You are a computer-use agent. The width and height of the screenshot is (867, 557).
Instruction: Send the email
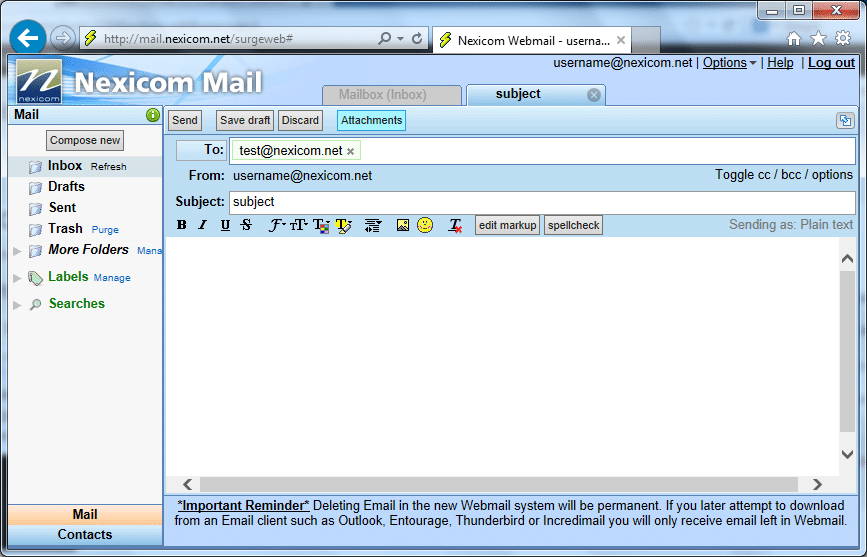[x=185, y=121]
